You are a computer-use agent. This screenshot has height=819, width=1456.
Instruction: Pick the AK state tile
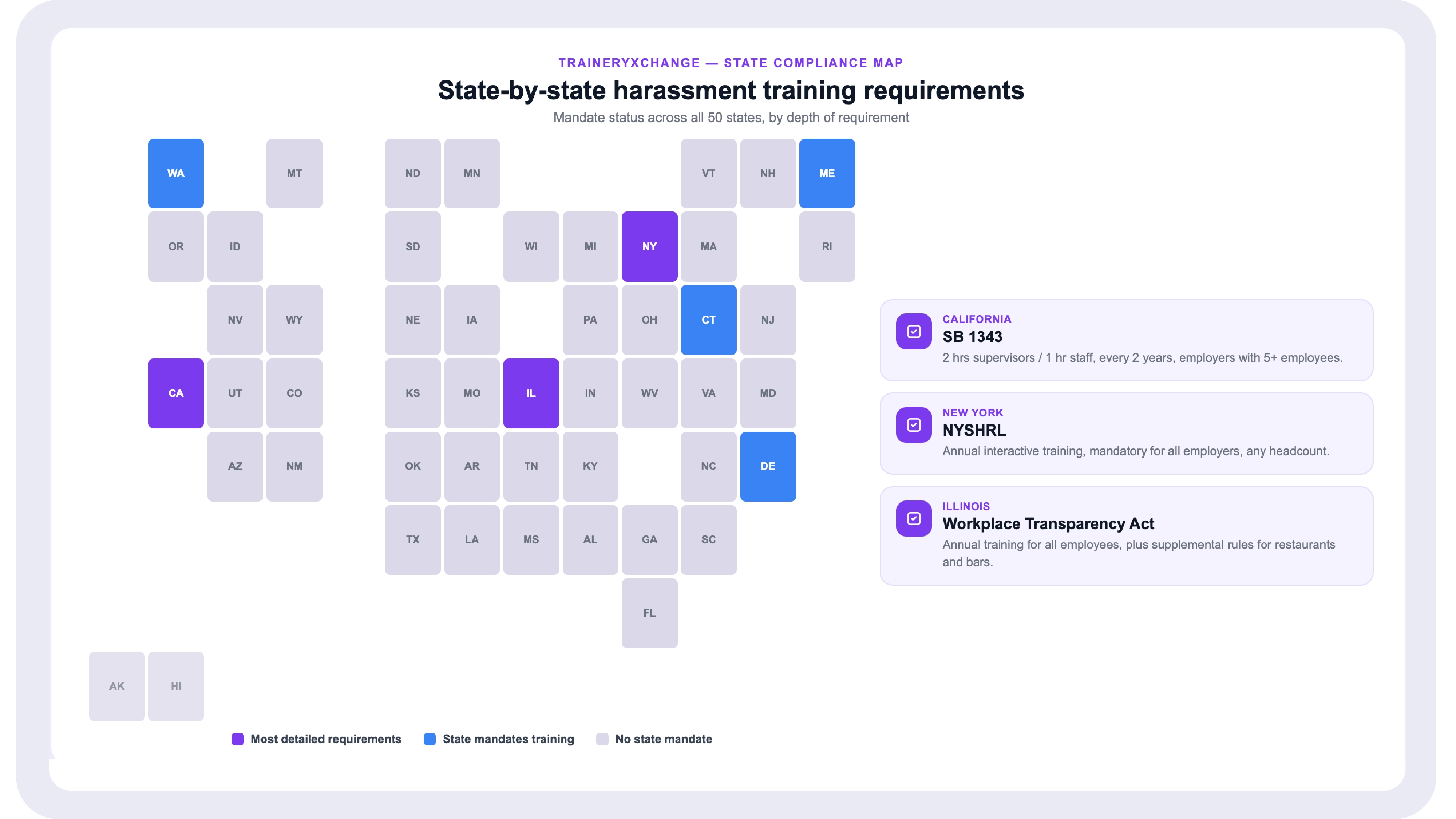click(116, 686)
